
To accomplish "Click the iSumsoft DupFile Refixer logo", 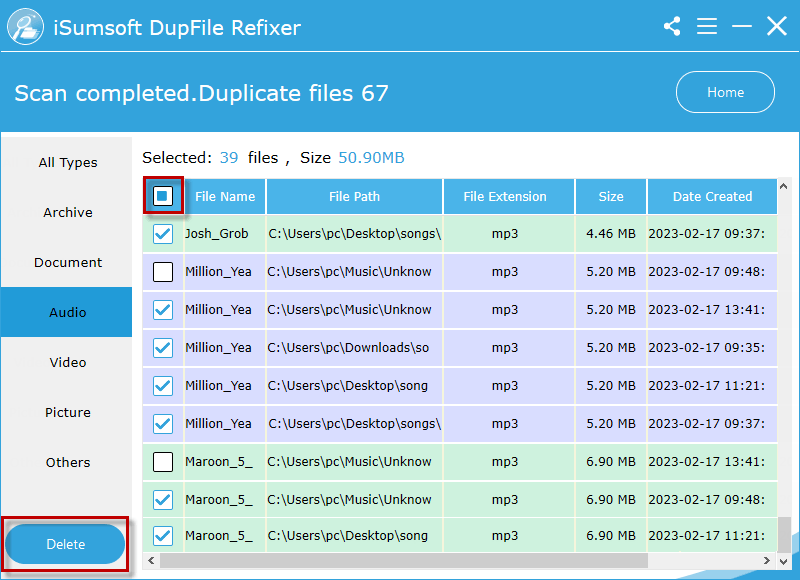I will click(x=25, y=27).
